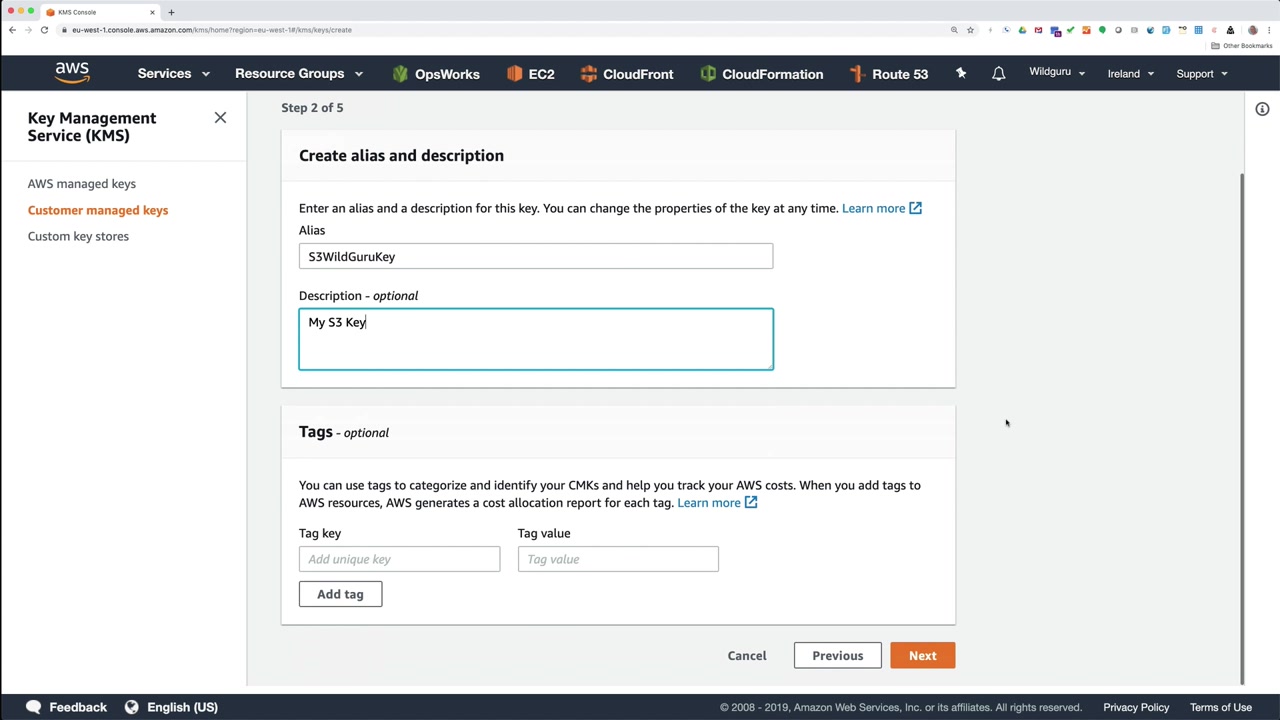Click the AWS logo home icon
This screenshot has height=720, width=1280.
[72, 73]
